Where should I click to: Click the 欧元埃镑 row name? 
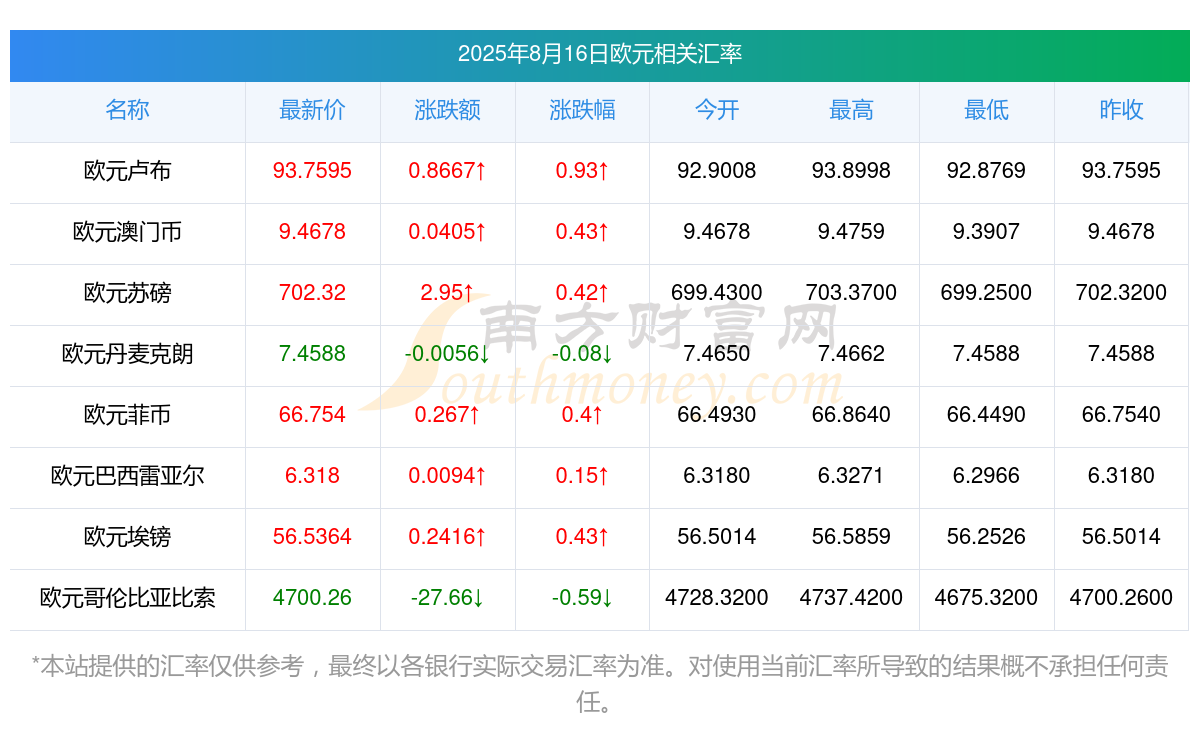coord(127,537)
